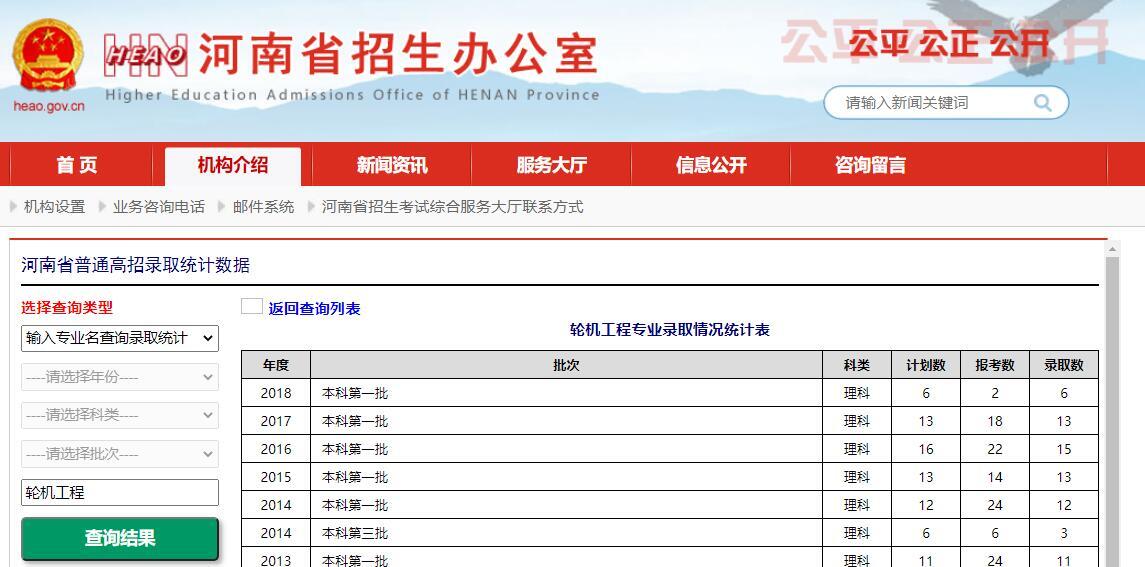Click the icon beside 返回查询列表
The image size is (1145, 567).
click(x=252, y=307)
